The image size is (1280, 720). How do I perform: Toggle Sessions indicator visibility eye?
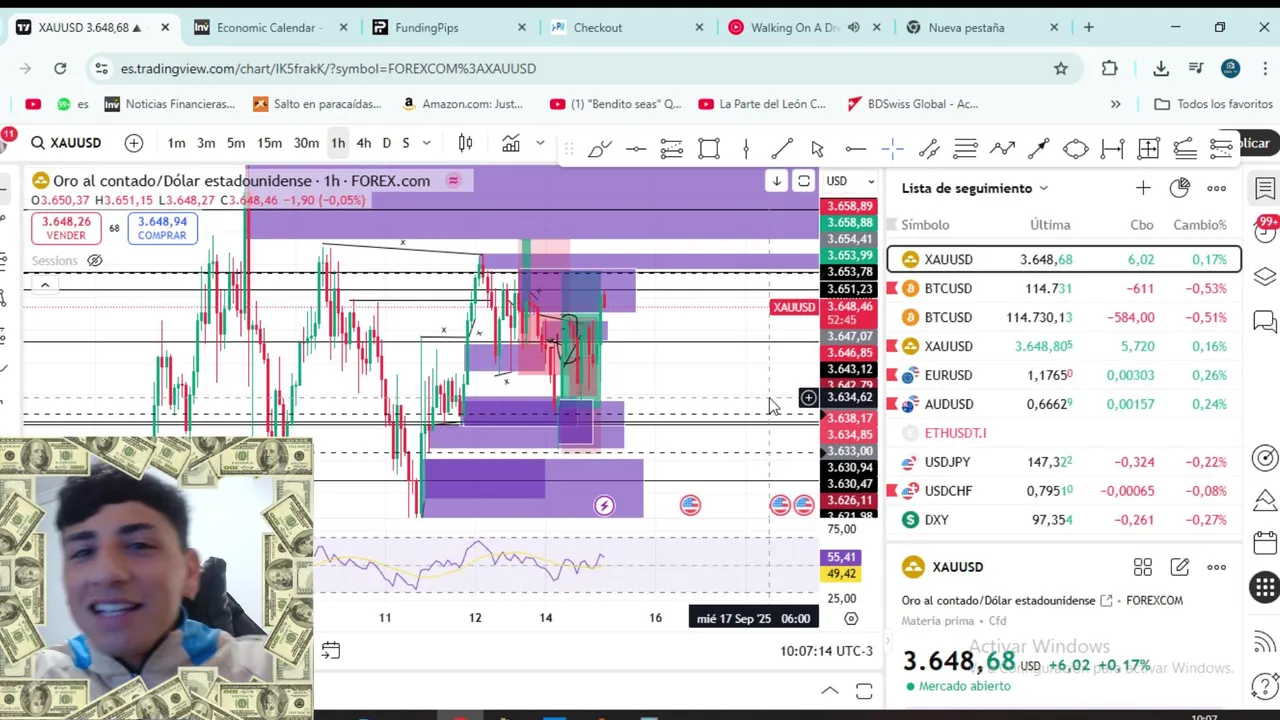(x=94, y=261)
